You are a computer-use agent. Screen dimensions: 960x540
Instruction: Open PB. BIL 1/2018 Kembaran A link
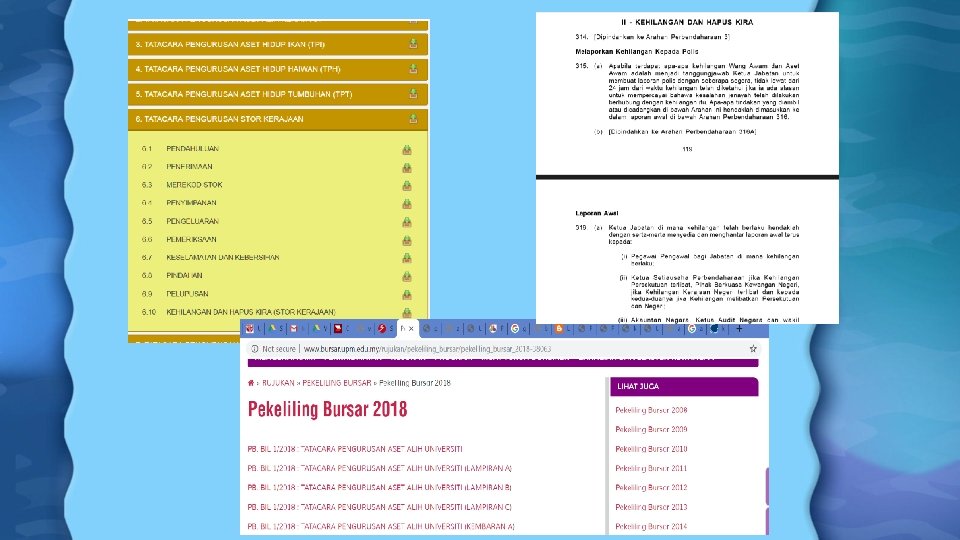pyautogui.click(x=381, y=527)
